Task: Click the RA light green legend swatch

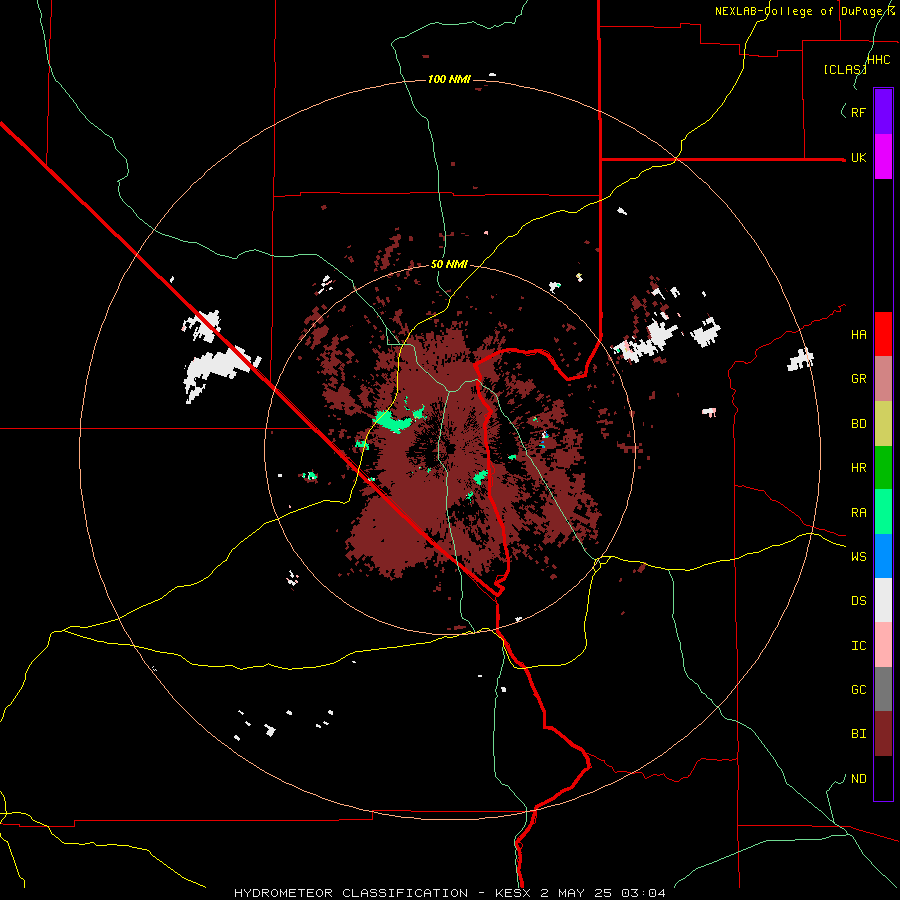Action: point(883,512)
